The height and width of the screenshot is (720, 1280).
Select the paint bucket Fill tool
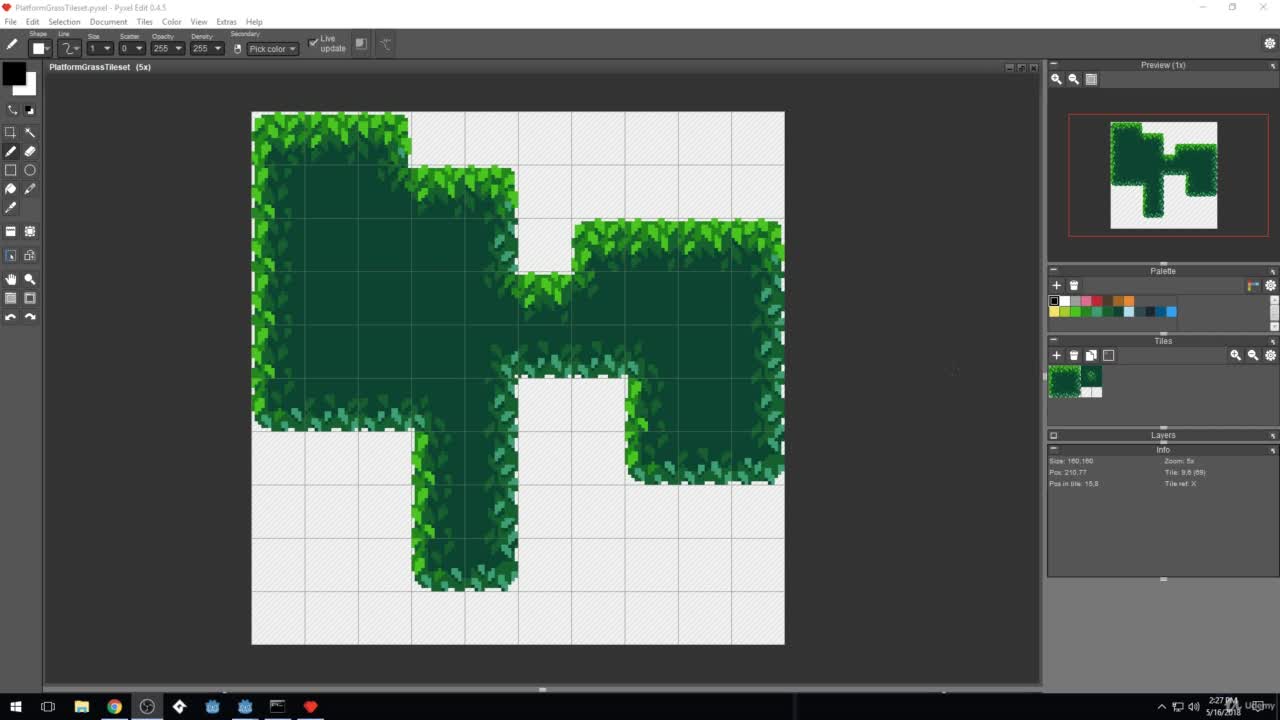(x=11, y=189)
